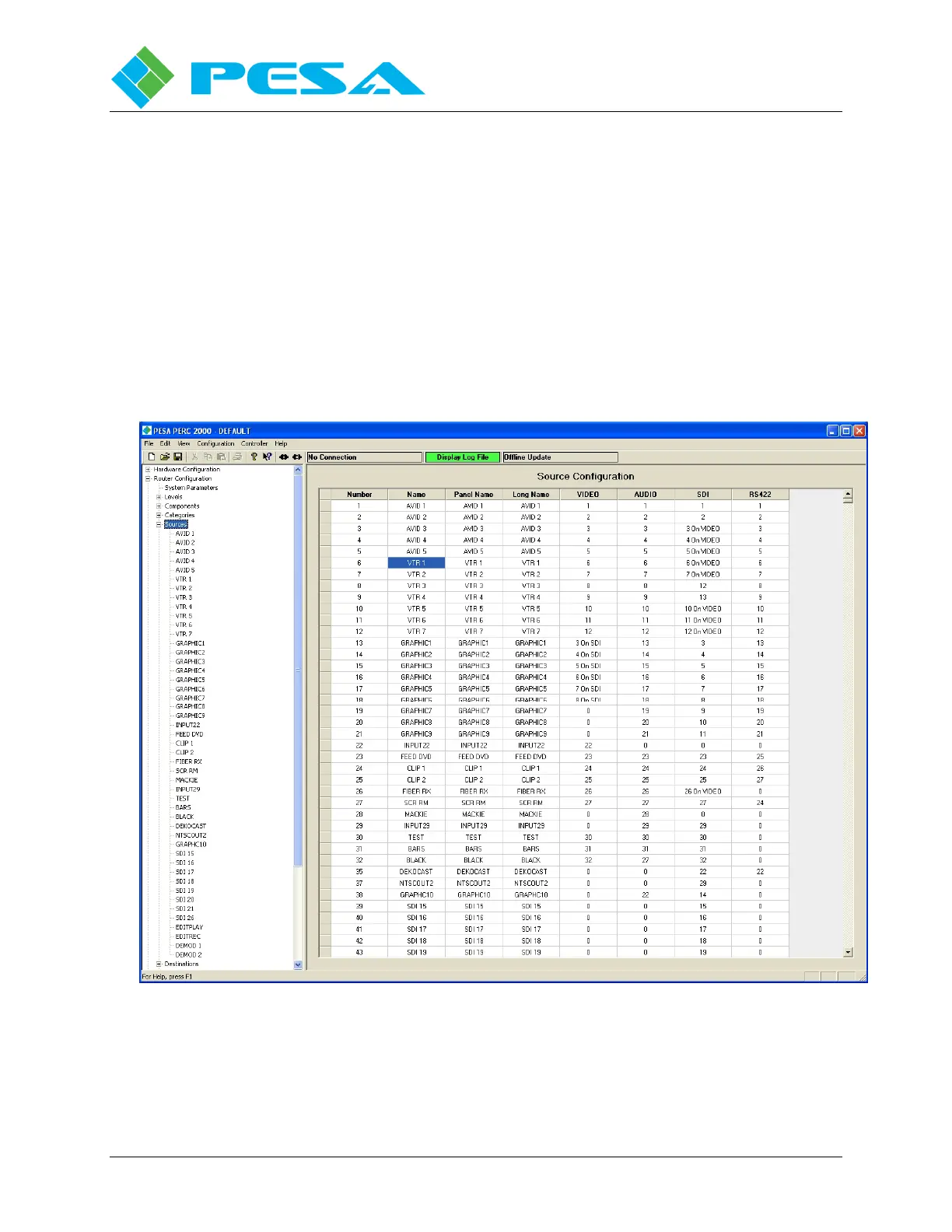952x1232 pixels.
Task: Select VTR 7 in the sources tree
Action: click(x=184, y=635)
